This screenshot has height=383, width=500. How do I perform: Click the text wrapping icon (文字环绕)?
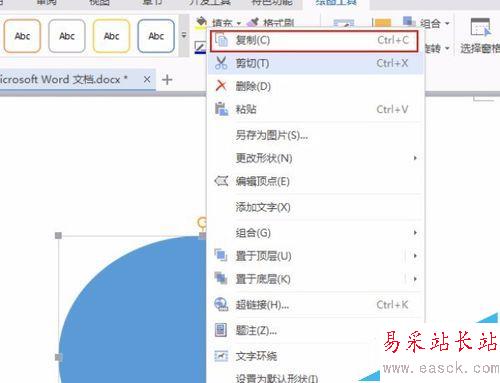click(221, 356)
